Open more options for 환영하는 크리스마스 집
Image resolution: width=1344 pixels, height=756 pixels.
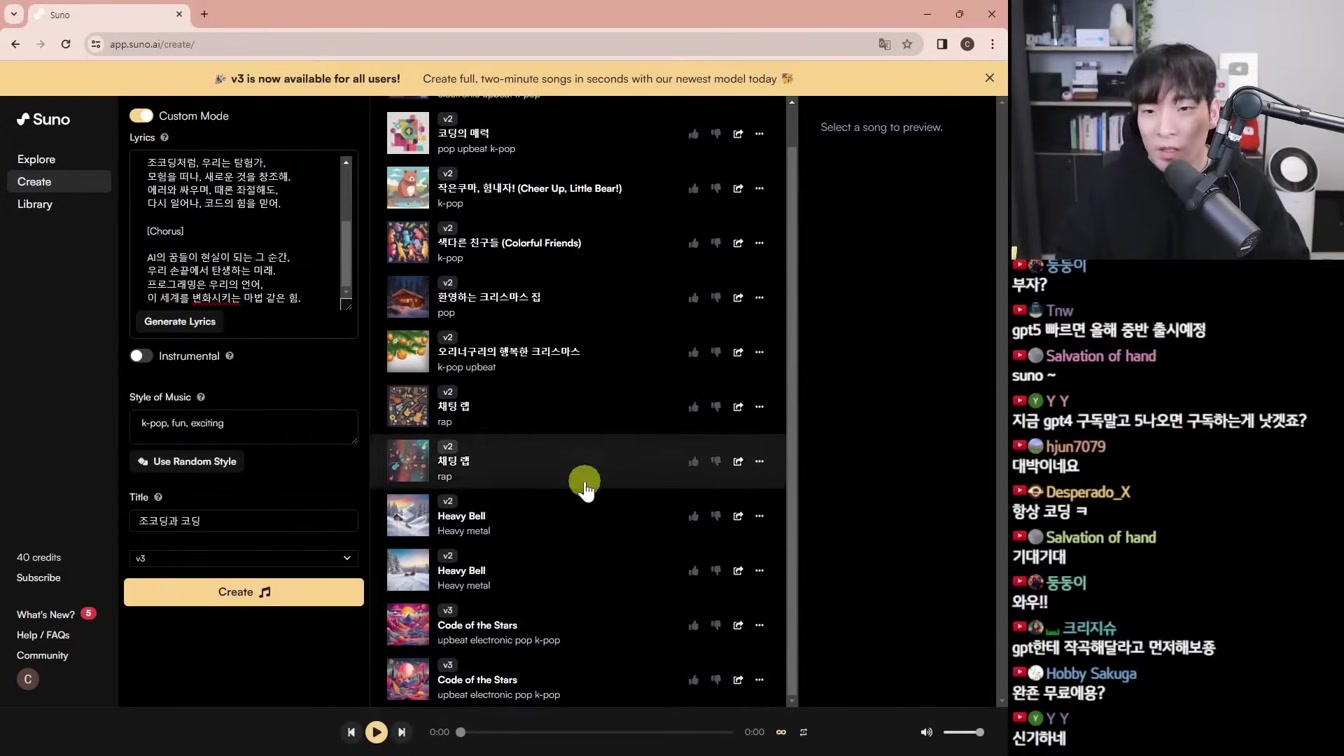click(x=759, y=297)
